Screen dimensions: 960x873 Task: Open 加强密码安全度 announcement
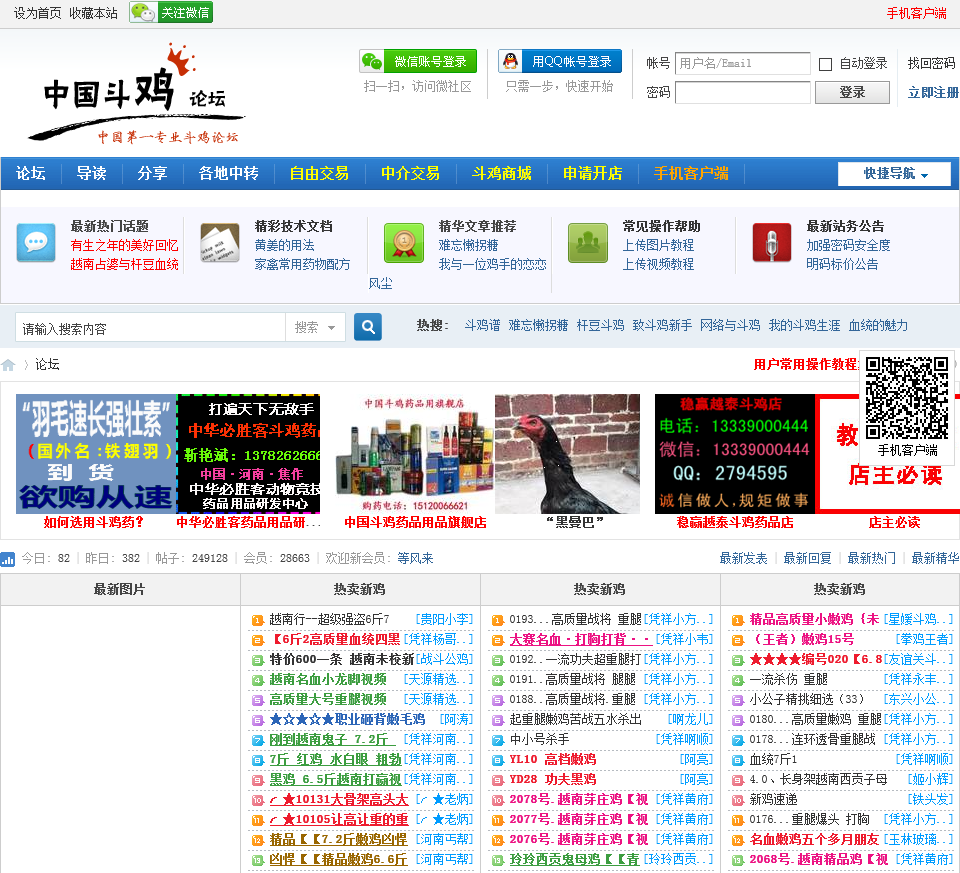click(848, 245)
